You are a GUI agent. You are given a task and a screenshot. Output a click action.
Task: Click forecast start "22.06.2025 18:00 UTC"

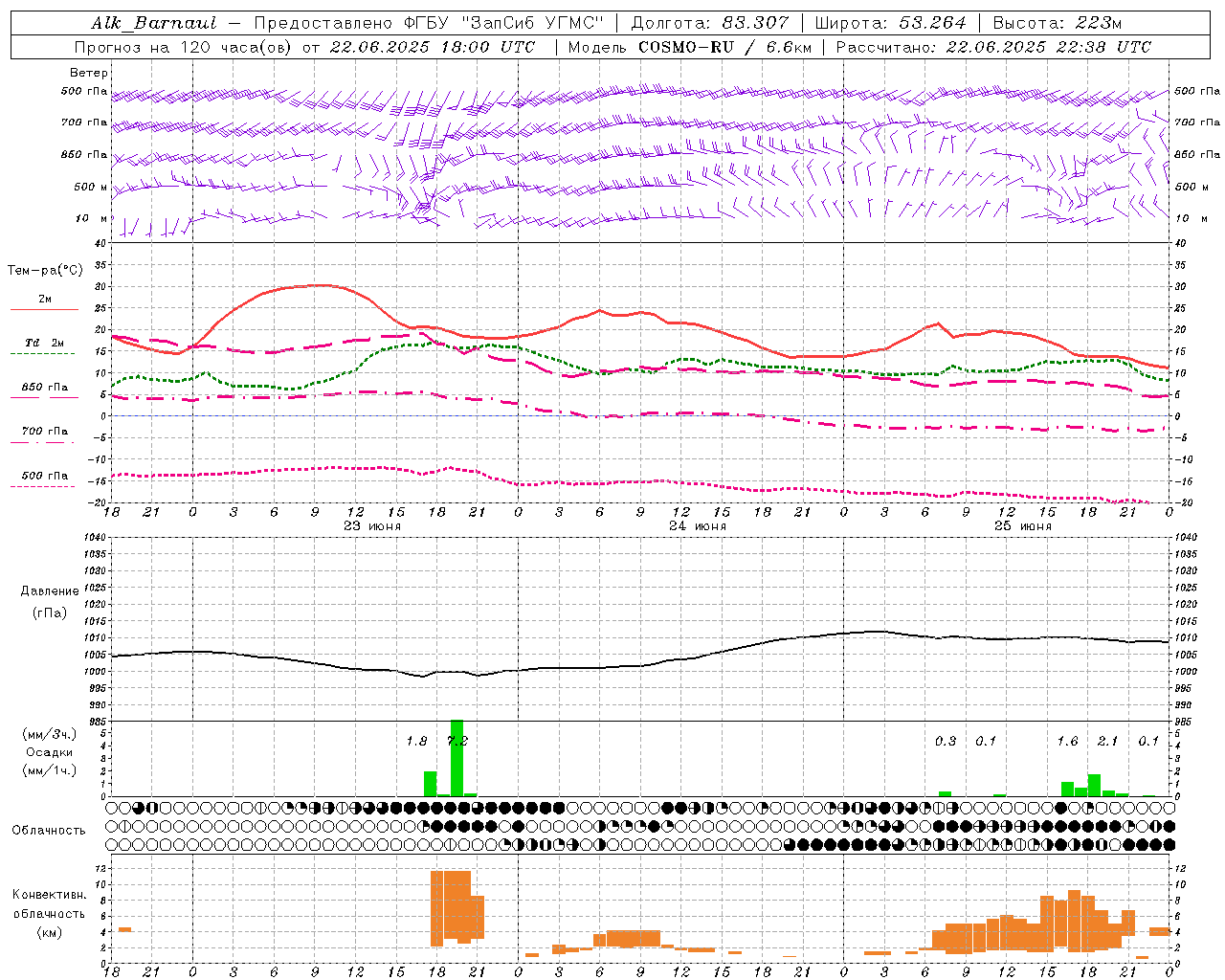pos(433,47)
